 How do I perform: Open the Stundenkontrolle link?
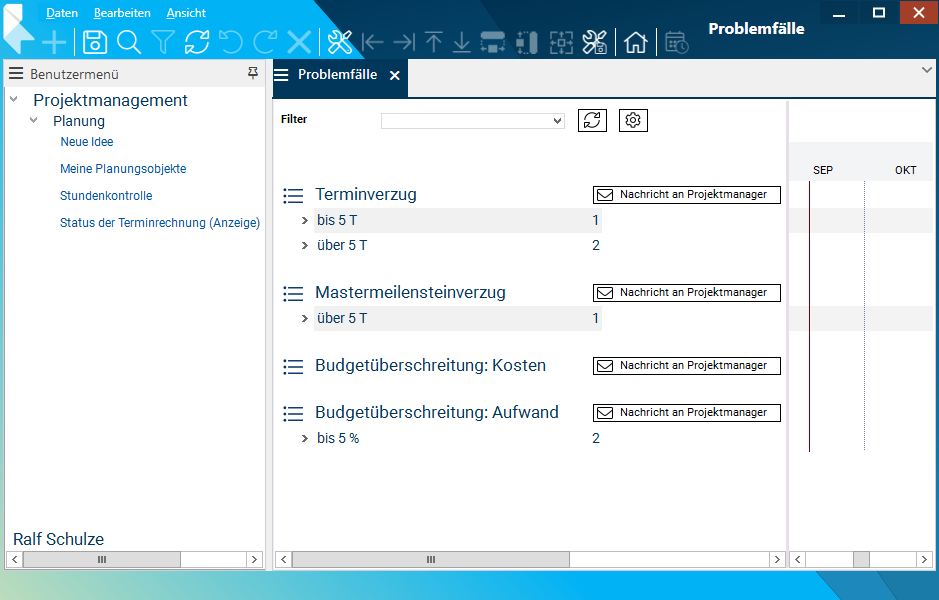(106, 196)
